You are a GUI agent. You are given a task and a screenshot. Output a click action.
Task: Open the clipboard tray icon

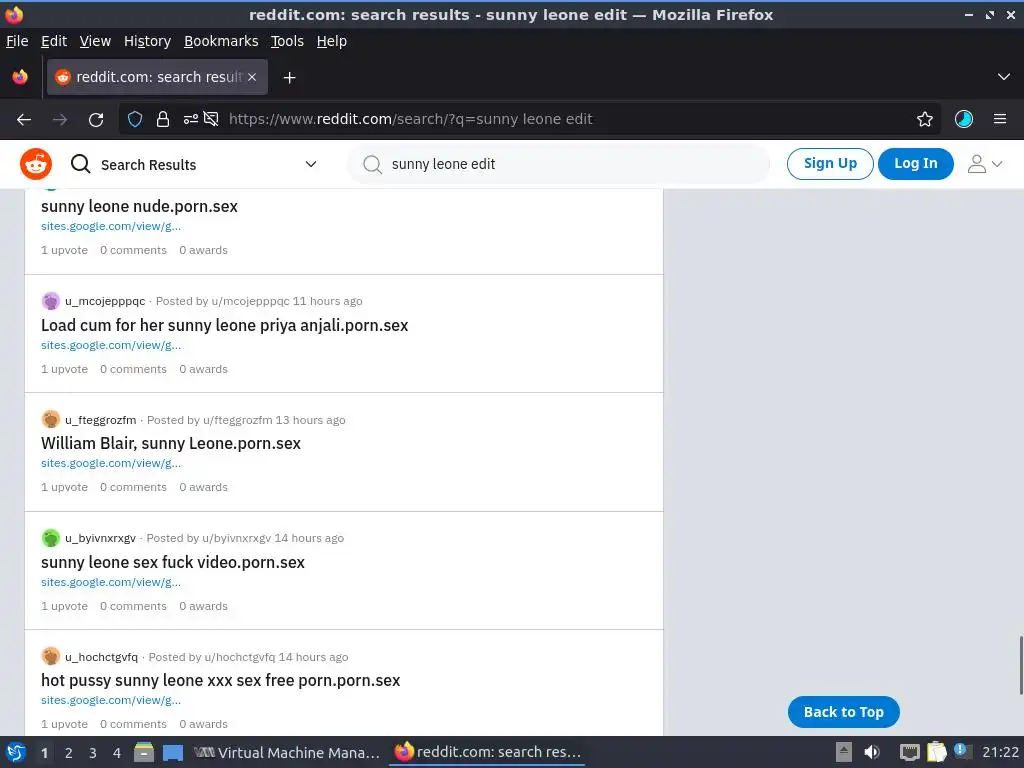936,752
